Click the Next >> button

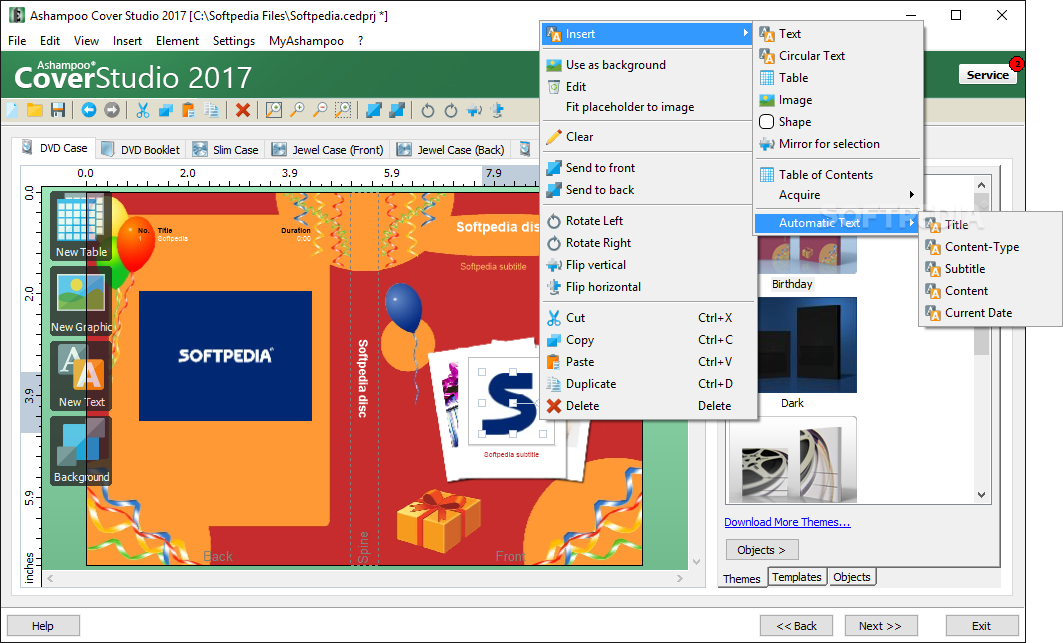click(880, 625)
